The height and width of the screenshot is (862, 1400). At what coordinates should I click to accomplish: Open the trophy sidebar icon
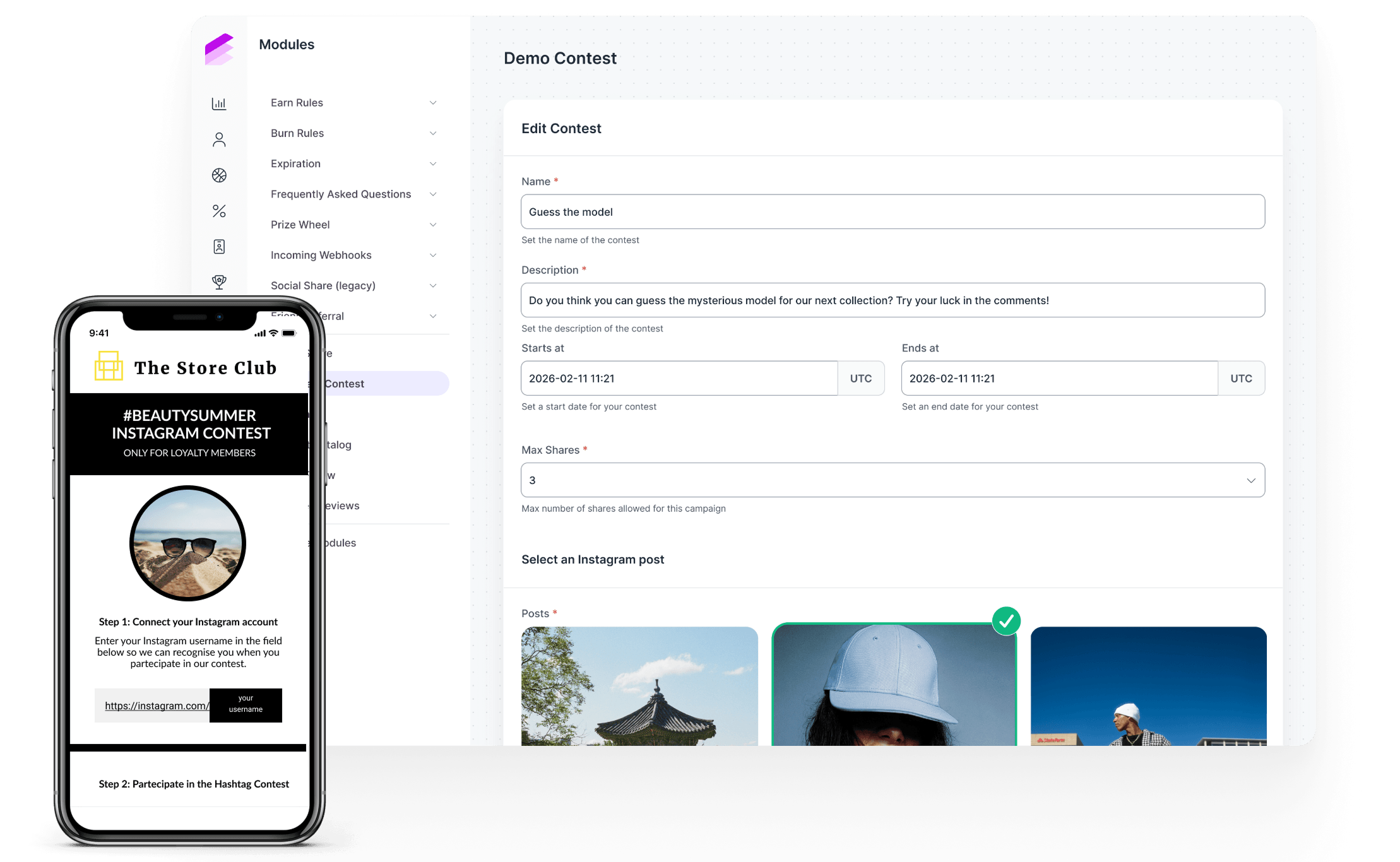(219, 282)
